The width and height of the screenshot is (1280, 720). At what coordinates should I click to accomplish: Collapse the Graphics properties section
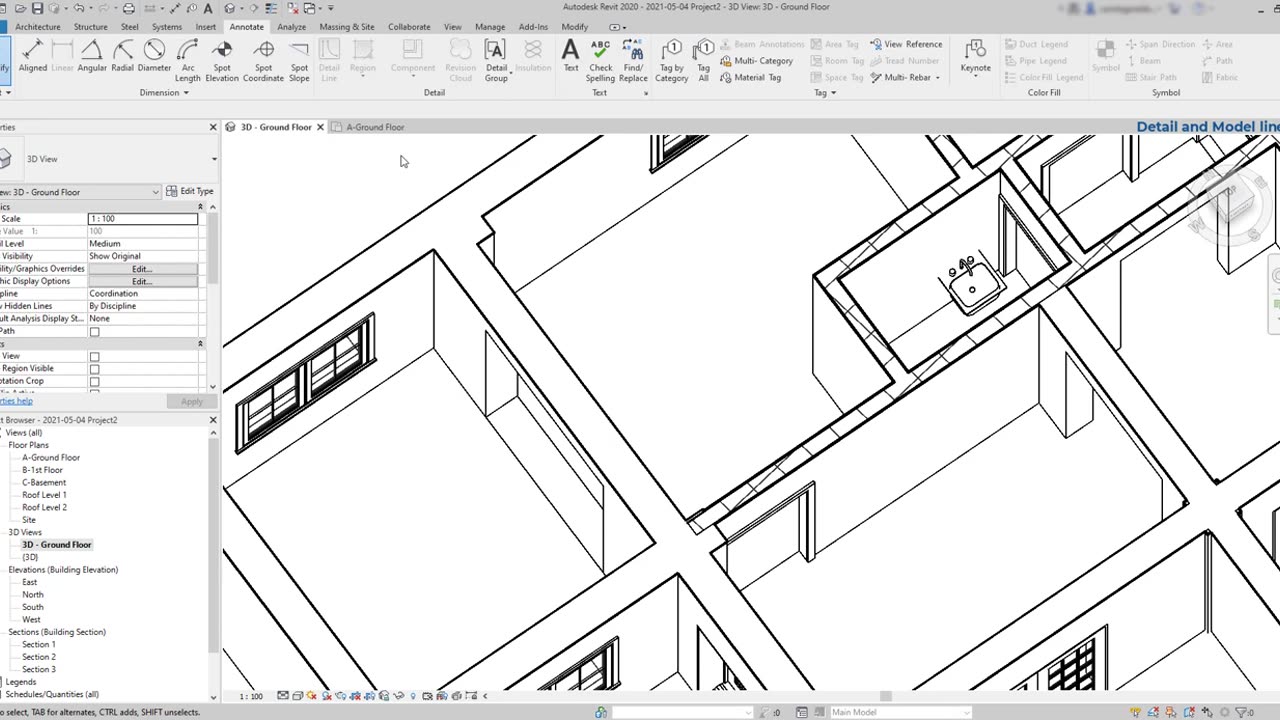click(200, 206)
